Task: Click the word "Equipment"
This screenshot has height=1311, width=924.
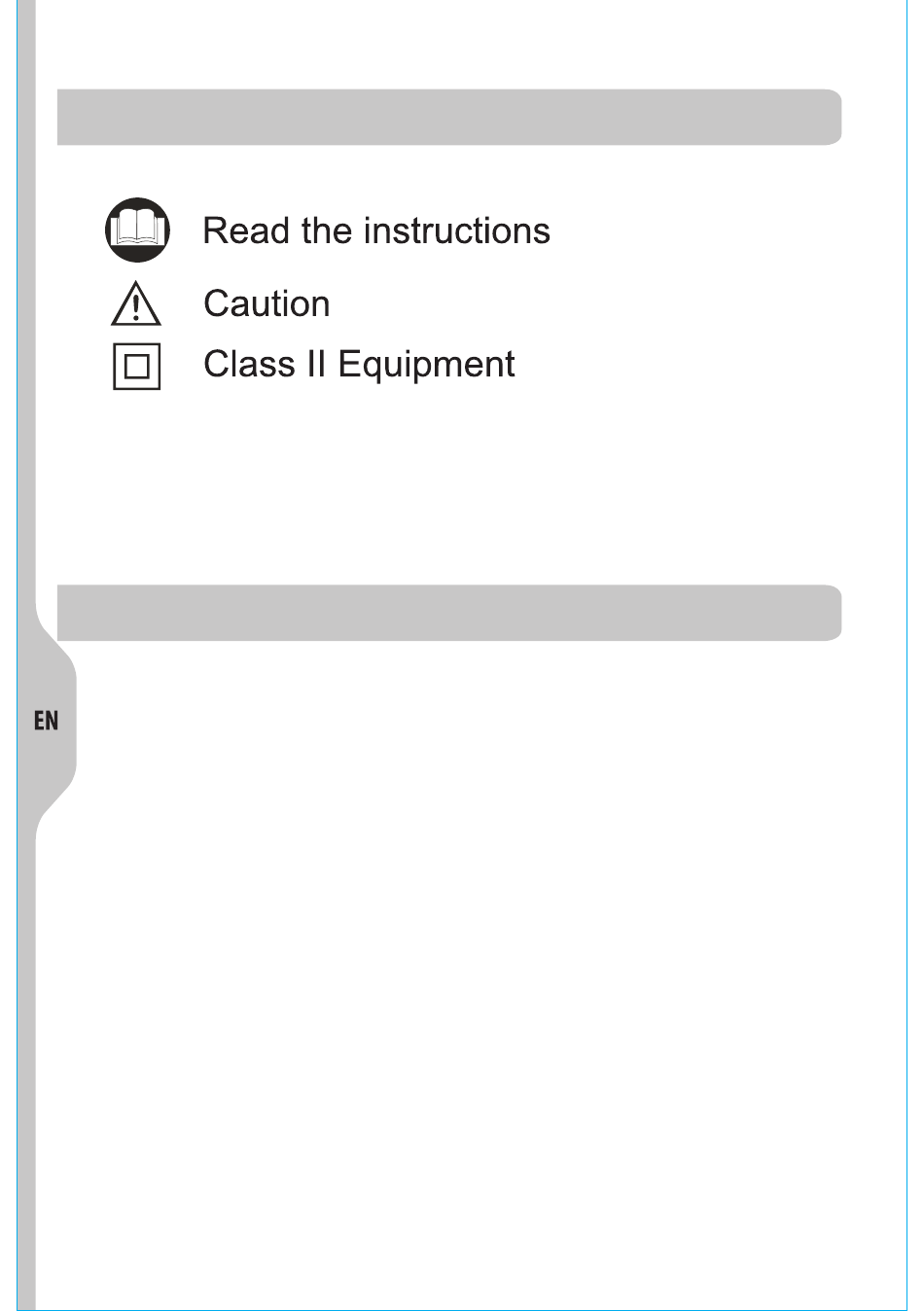Action: click(426, 366)
